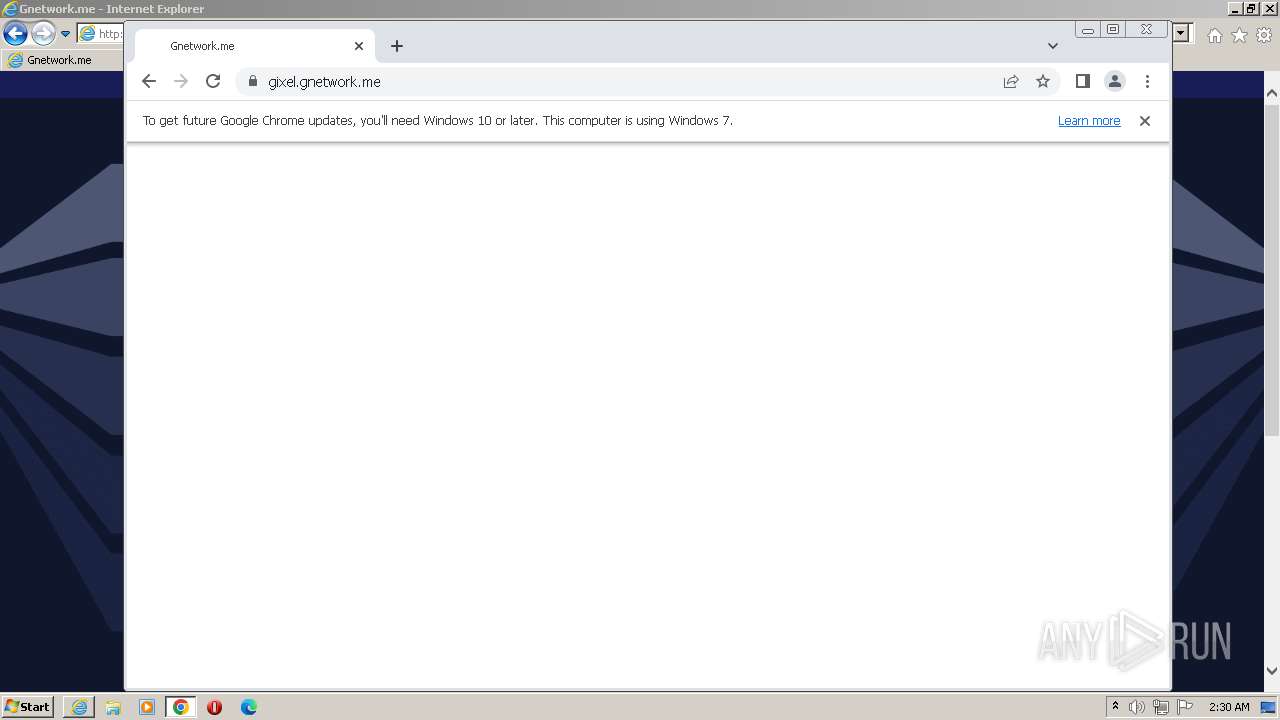The width and height of the screenshot is (1280, 720).
Task: Restore down the Chrome window
Action: [1113, 30]
